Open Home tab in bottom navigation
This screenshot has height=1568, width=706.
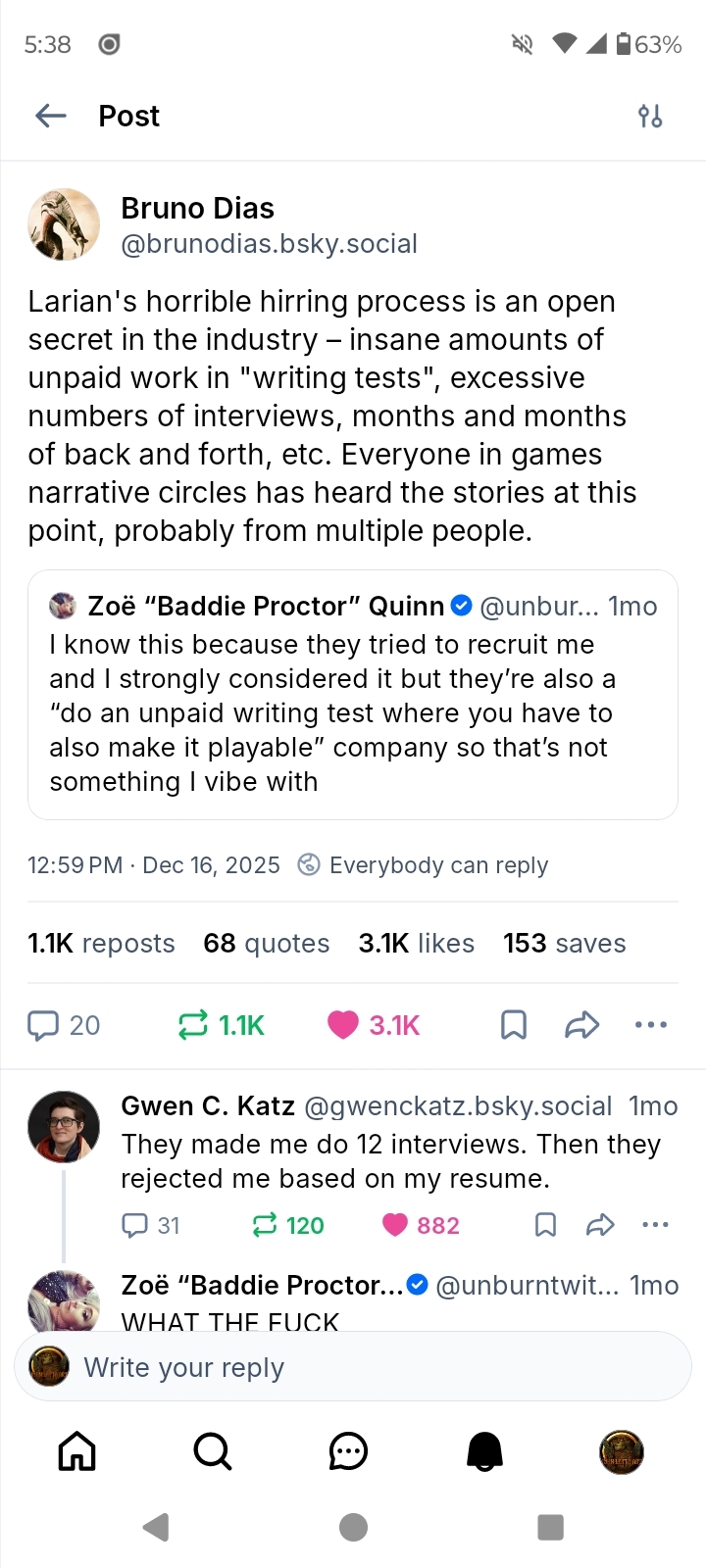tap(76, 1451)
